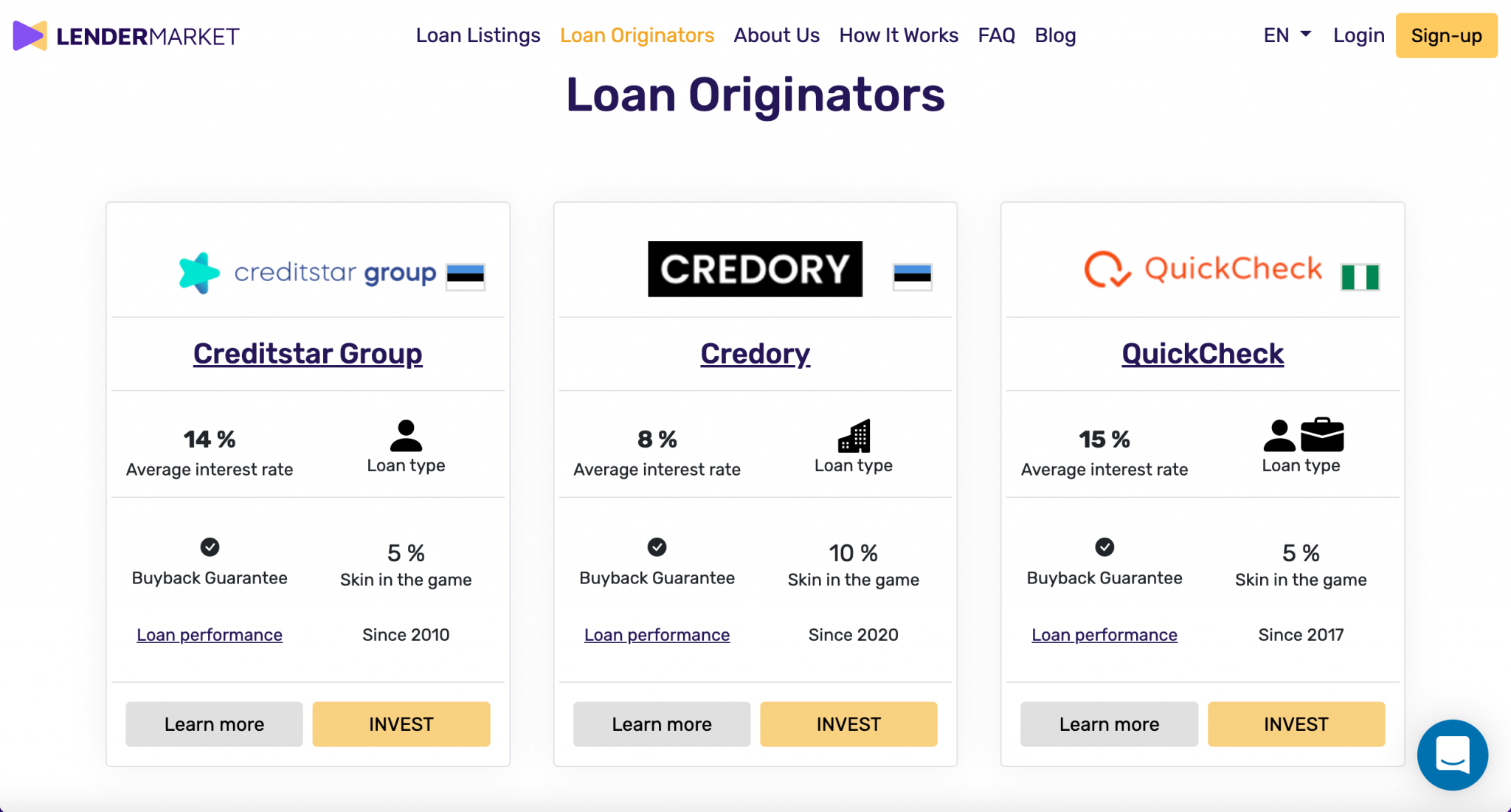Open the FAQ menu item
This screenshot has height=812, width=1511.
pyautogui.click(x=996, y=35)
